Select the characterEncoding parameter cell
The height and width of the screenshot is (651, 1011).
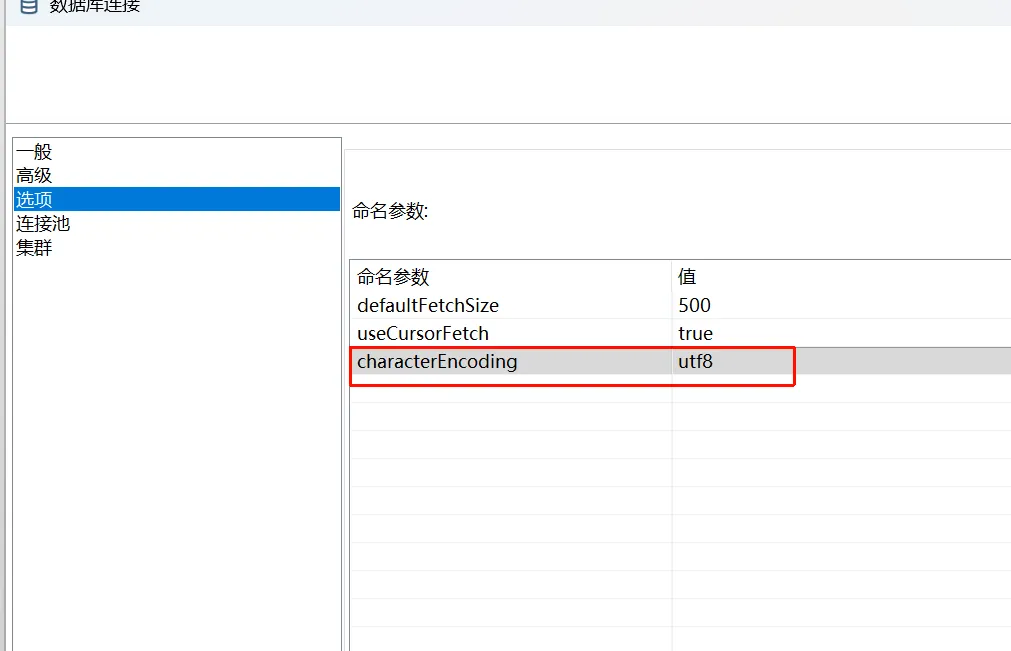click(437, 362)
